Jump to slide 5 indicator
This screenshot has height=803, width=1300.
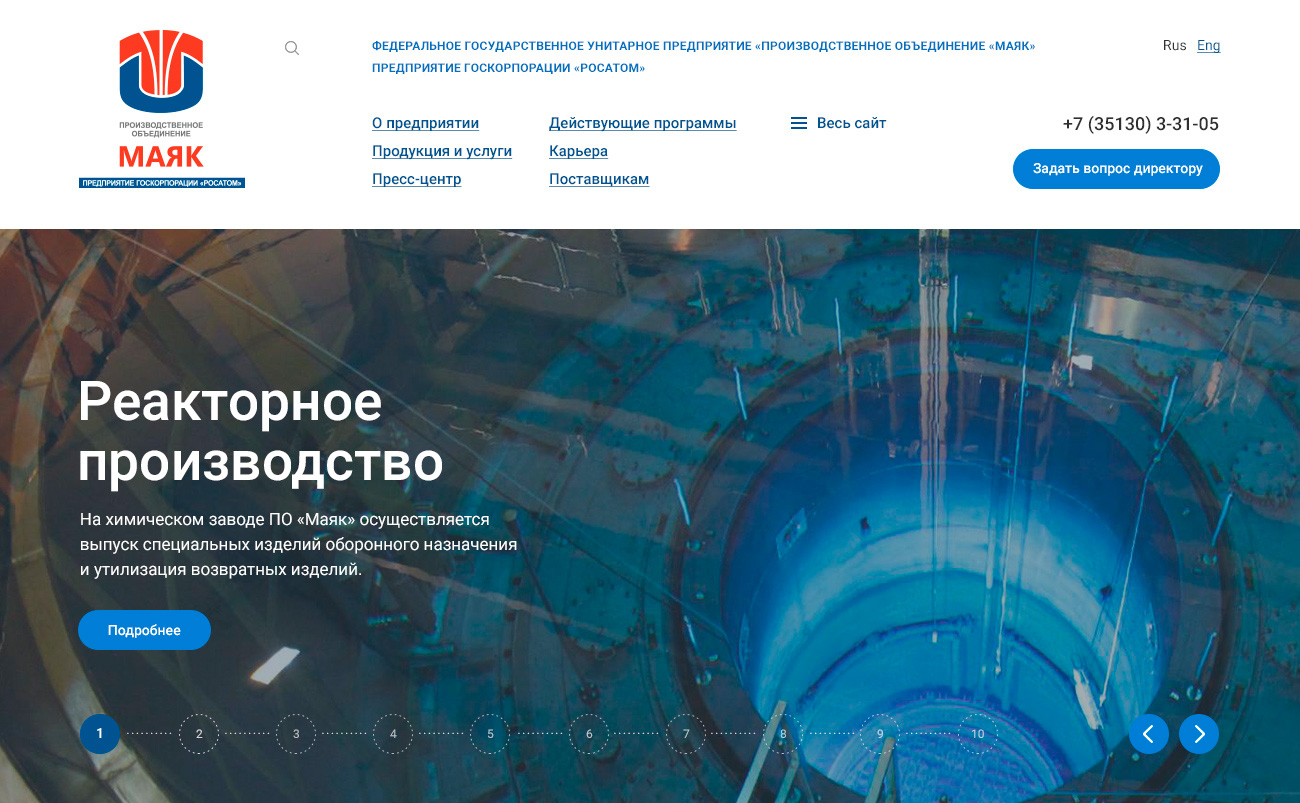(490, 734)
